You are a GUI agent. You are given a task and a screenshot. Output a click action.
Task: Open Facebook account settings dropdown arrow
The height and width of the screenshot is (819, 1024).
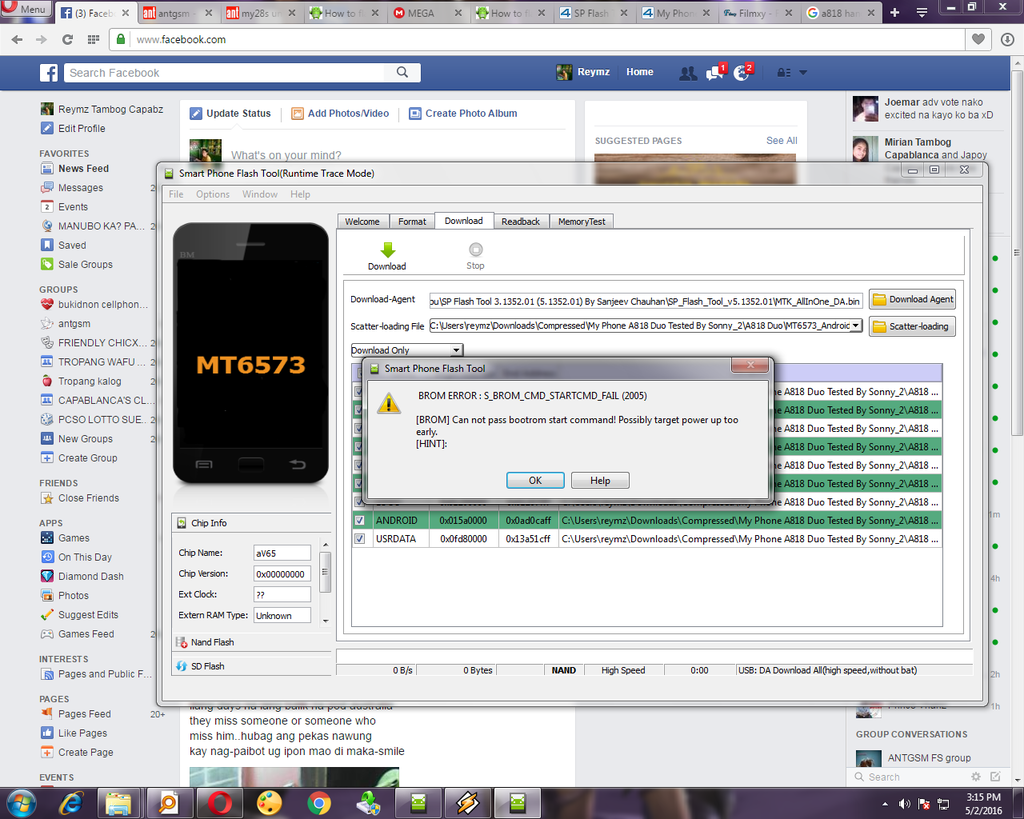[803, 73]
